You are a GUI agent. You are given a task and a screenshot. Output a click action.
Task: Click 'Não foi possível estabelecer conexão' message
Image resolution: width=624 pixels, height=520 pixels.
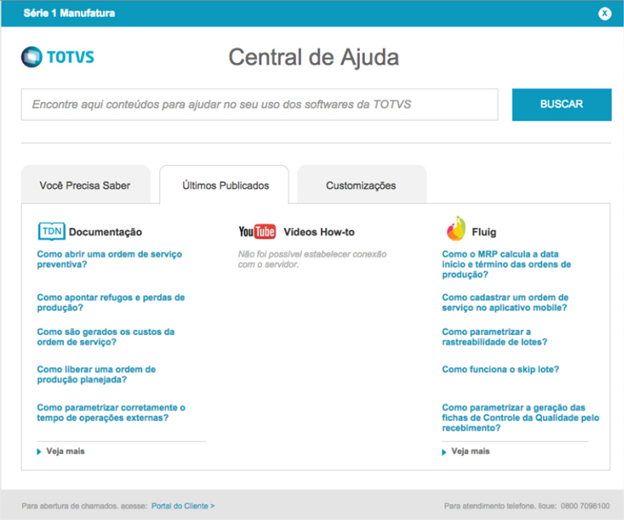pos(312,259)
